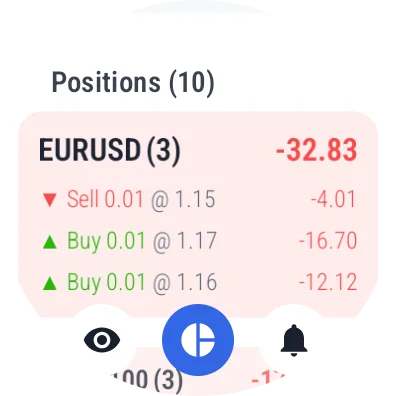Screen dimensions: 396x396
Task: Select the blue portfolio pie chart button
Action: pyautogui.click(x=198, y=340)
